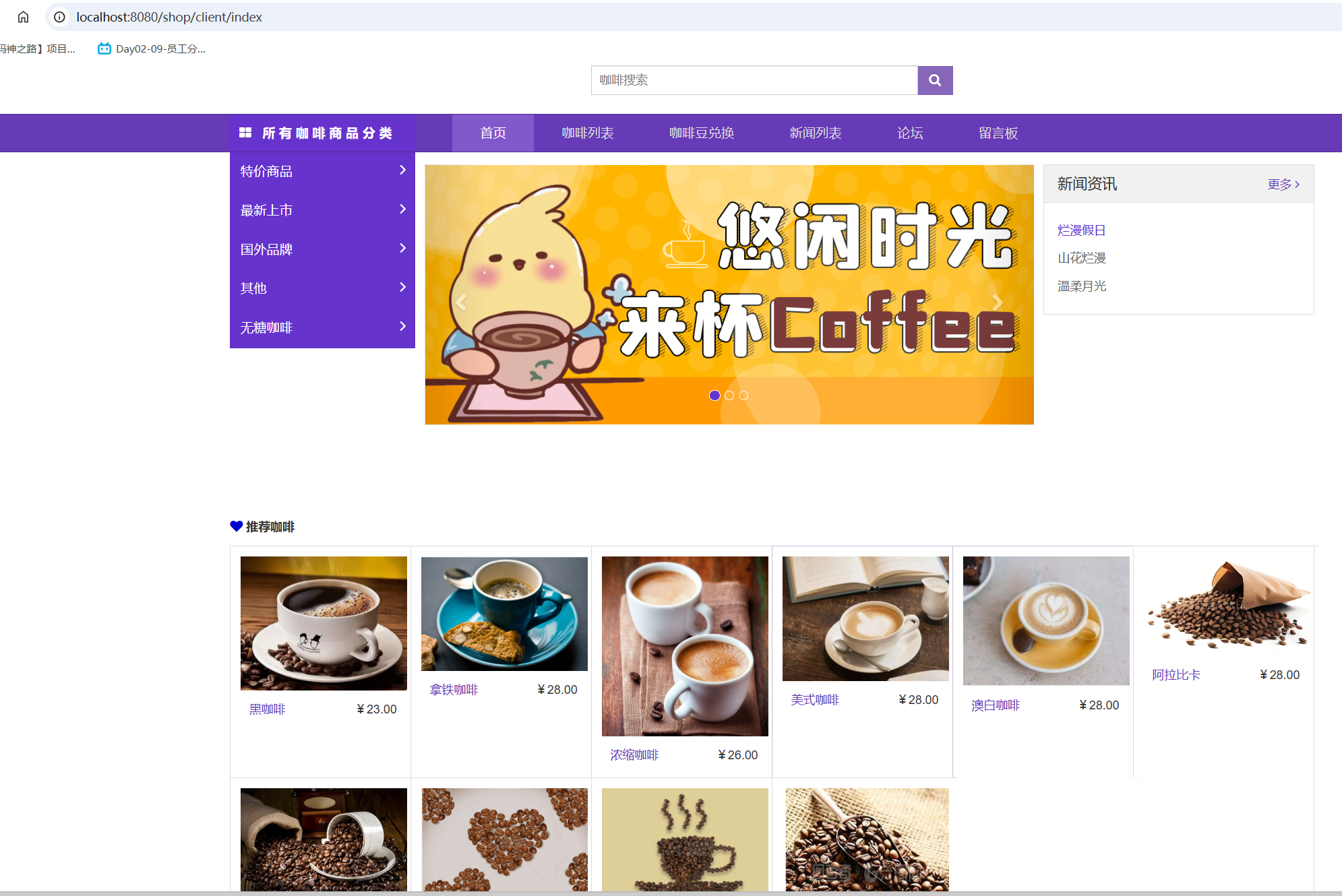Screen dimensions: 1342x896
Task: Open the 烂漫假日 news article
Action: point(1081,229)
